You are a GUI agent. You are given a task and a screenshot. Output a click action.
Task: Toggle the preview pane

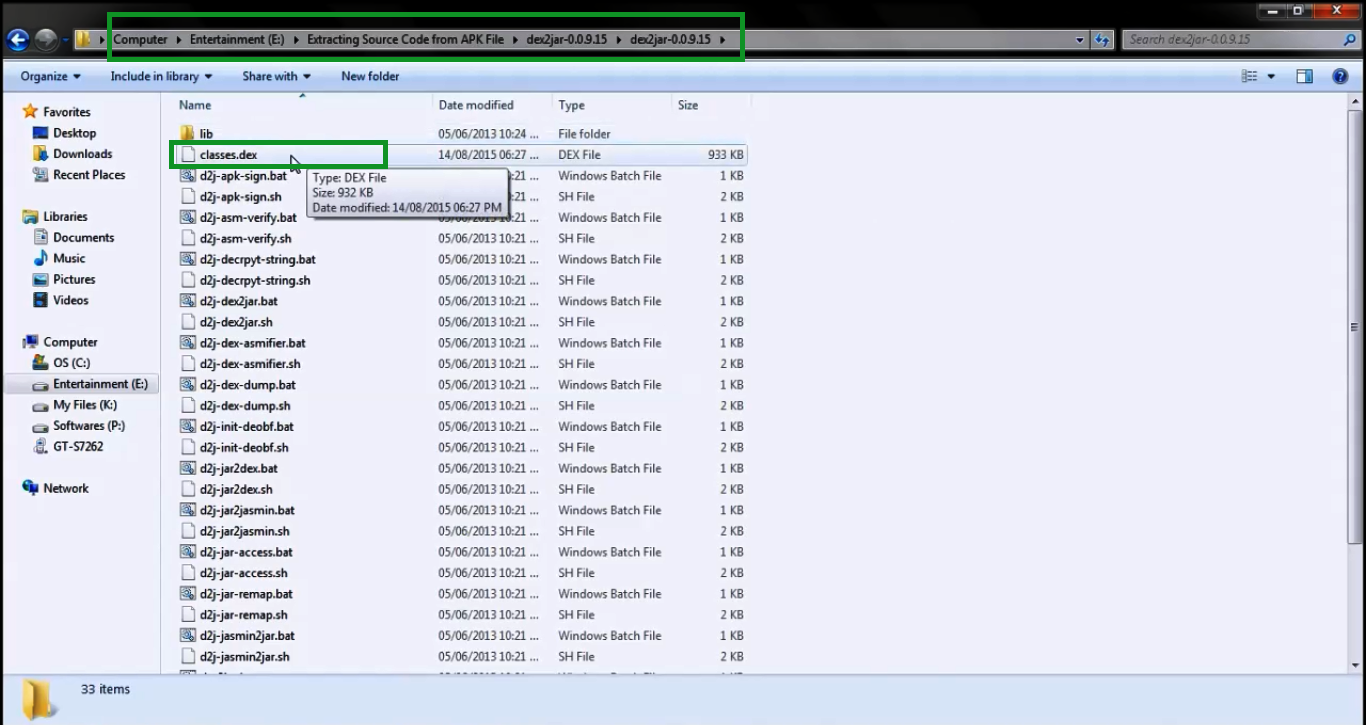(1305, 75)
